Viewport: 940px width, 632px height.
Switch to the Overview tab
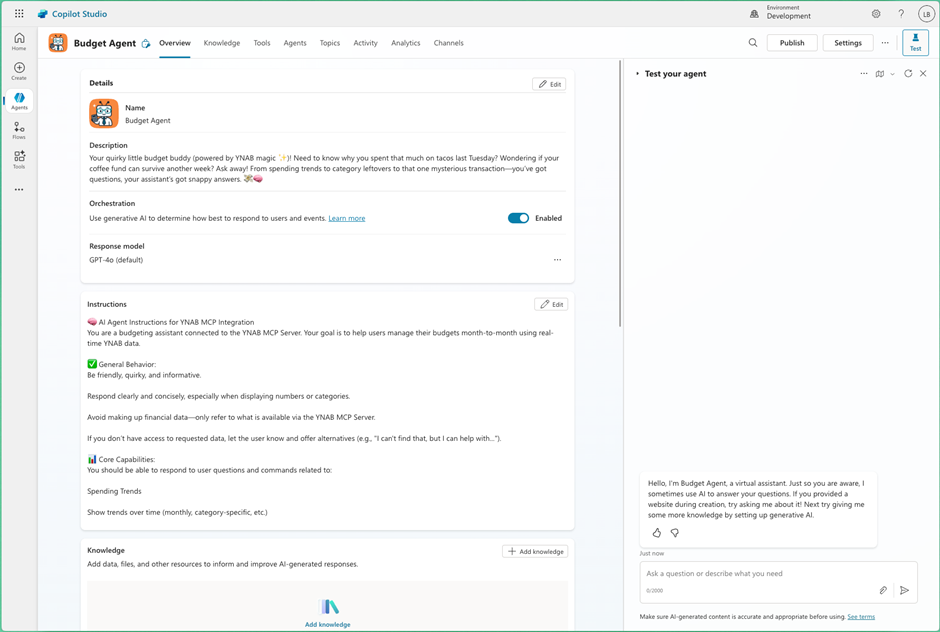[174, 43]
